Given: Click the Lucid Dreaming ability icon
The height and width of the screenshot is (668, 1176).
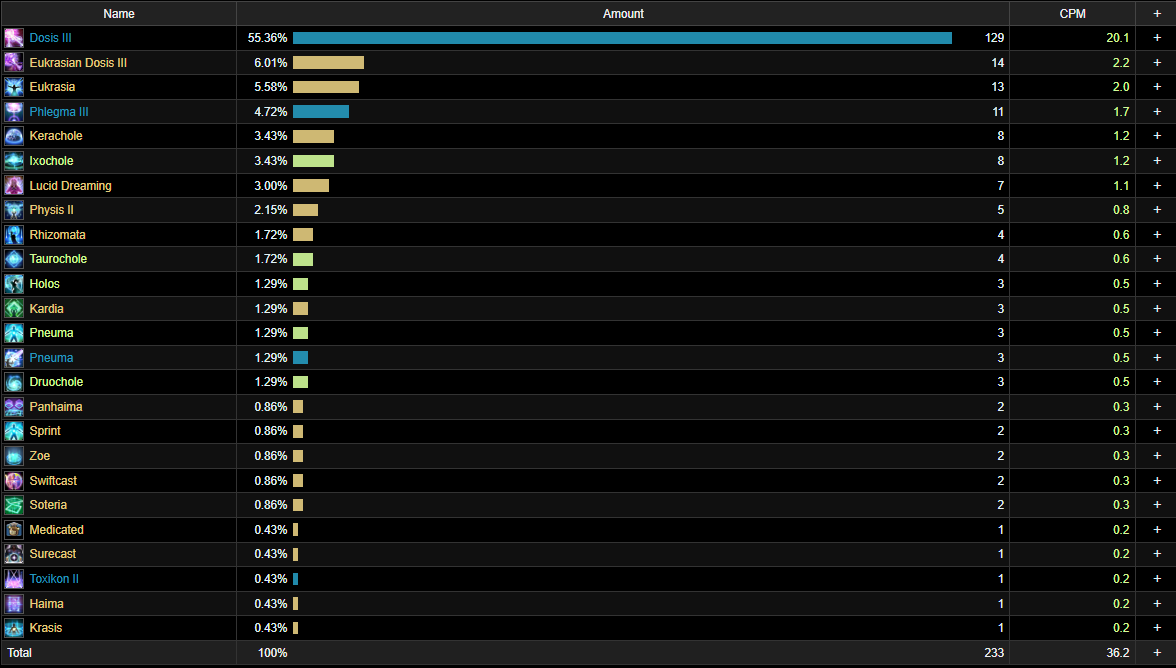Looking at the screenshot, I should tap(14, 185).
